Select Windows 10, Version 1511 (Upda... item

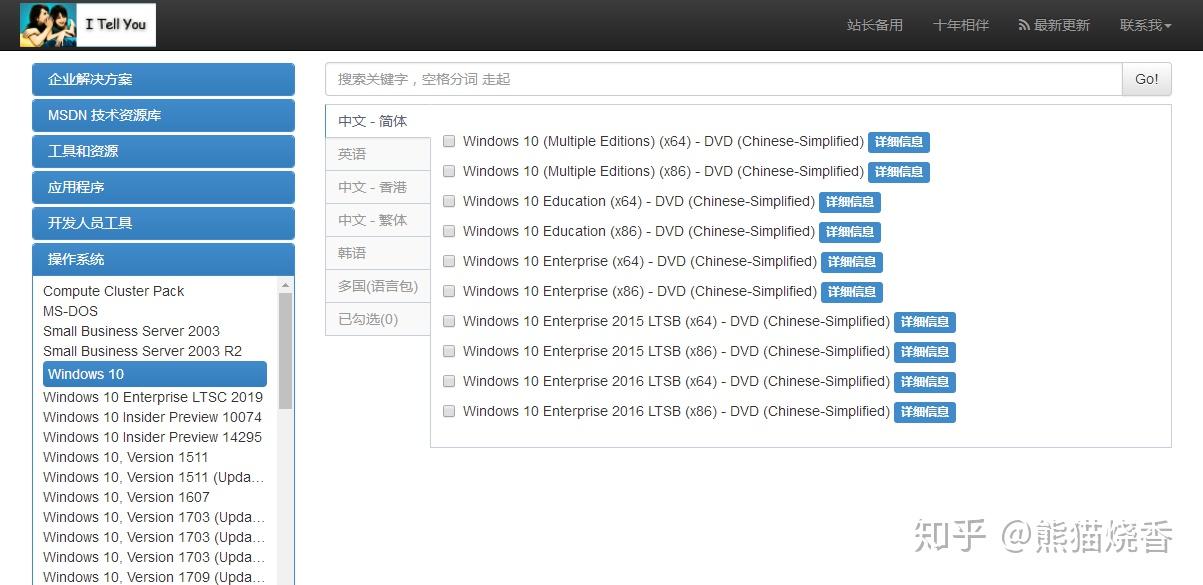point(154,477)
